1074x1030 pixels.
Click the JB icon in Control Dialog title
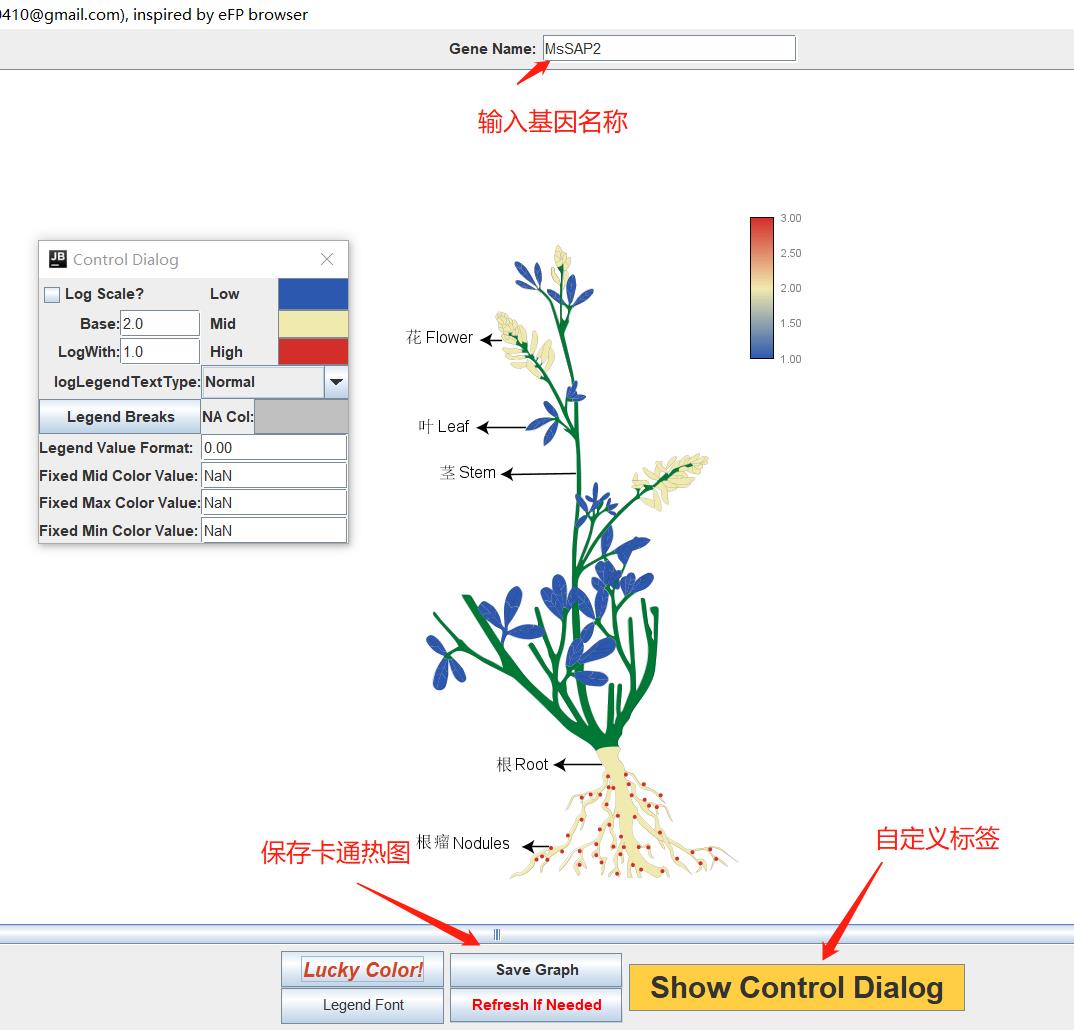[58, 259]
